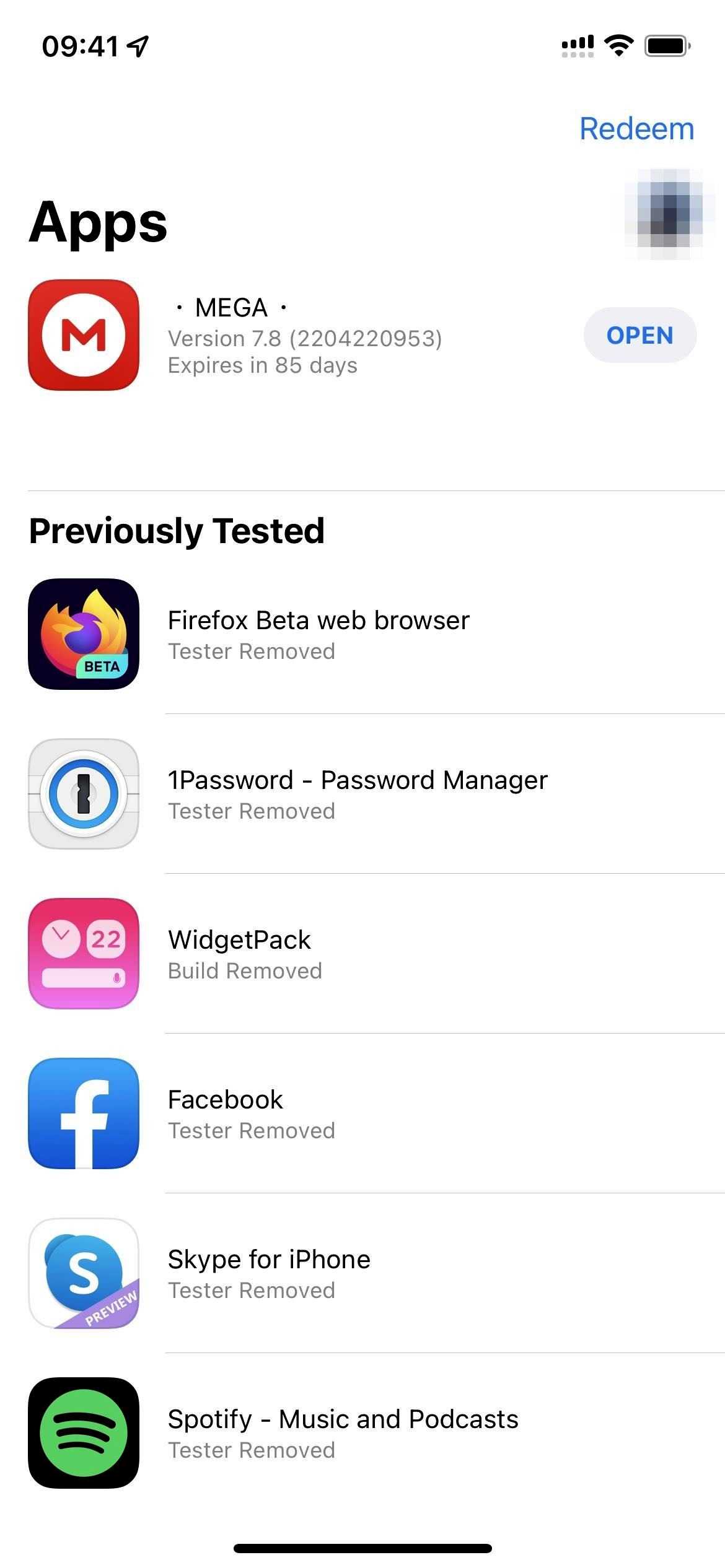The height and width of the screenshot is (1568, 725).
Task: Open the 1Password - Password Manager entry
Action: coord(358,780)
